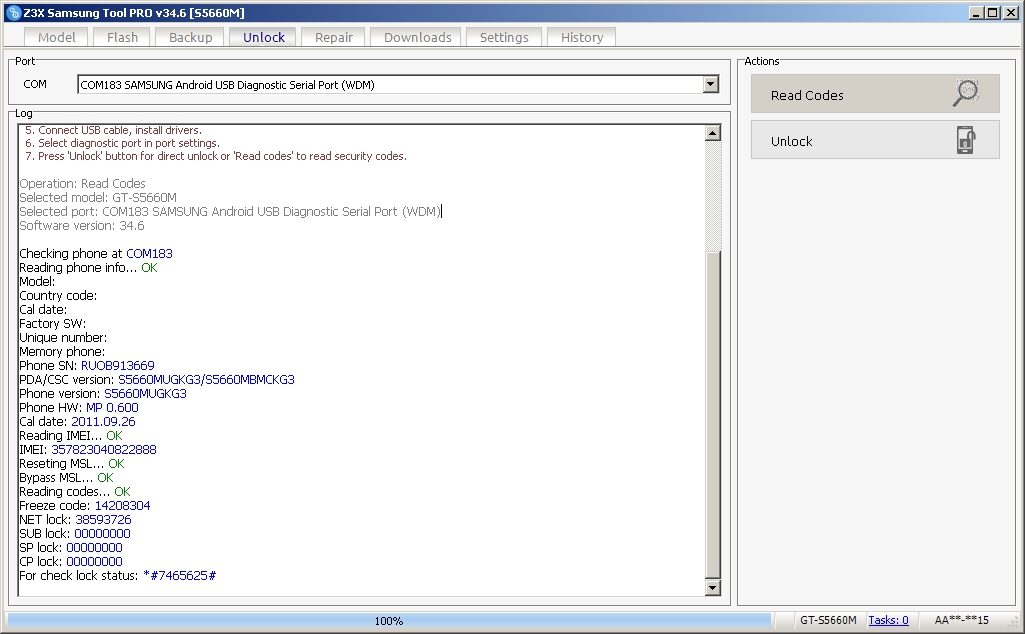1025x634 pixels.
Task: Close the Z3X Samsung Tool window
Action: click(x=1010, y=12)
